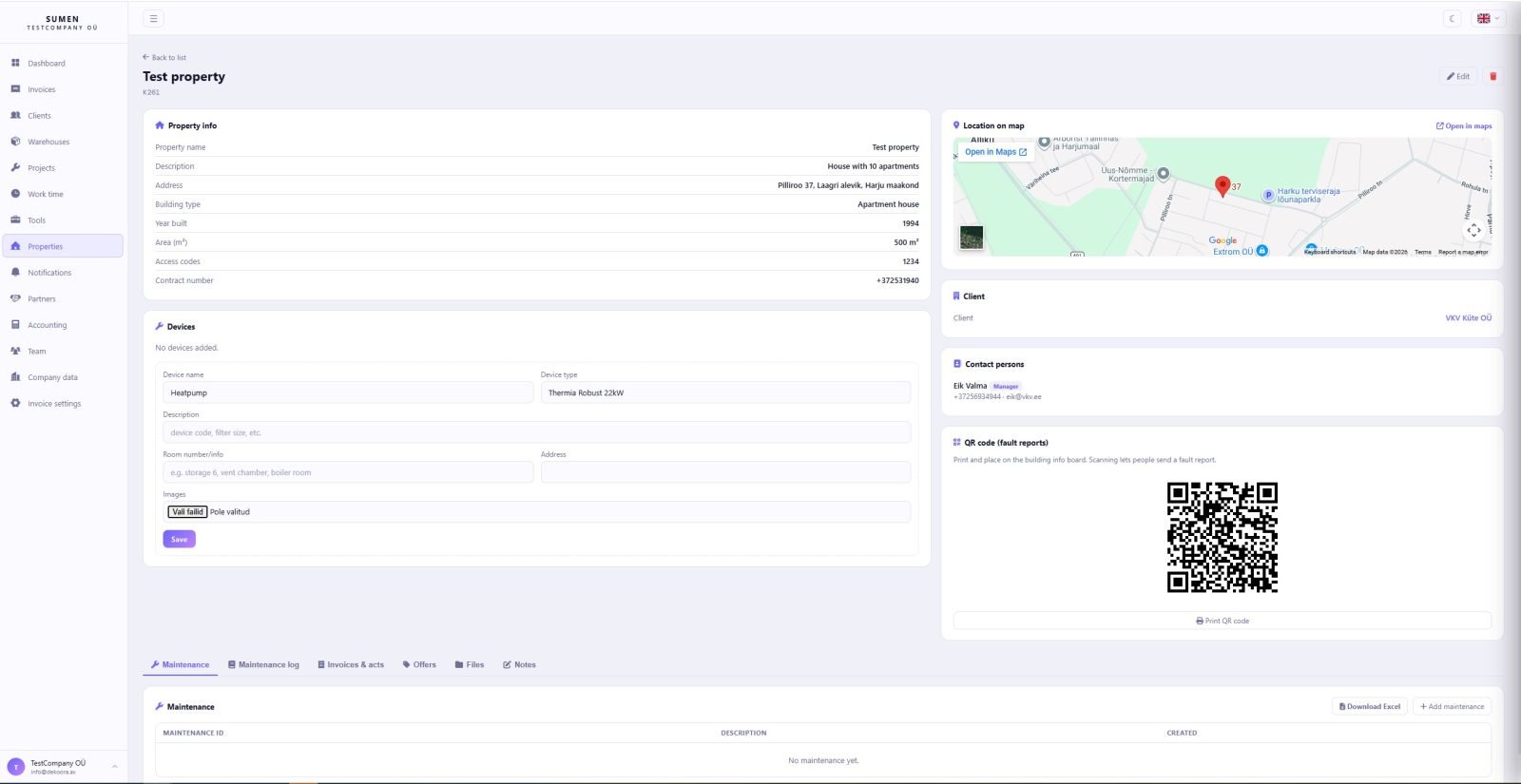Click Open in maps link in header

(1464, 125)
